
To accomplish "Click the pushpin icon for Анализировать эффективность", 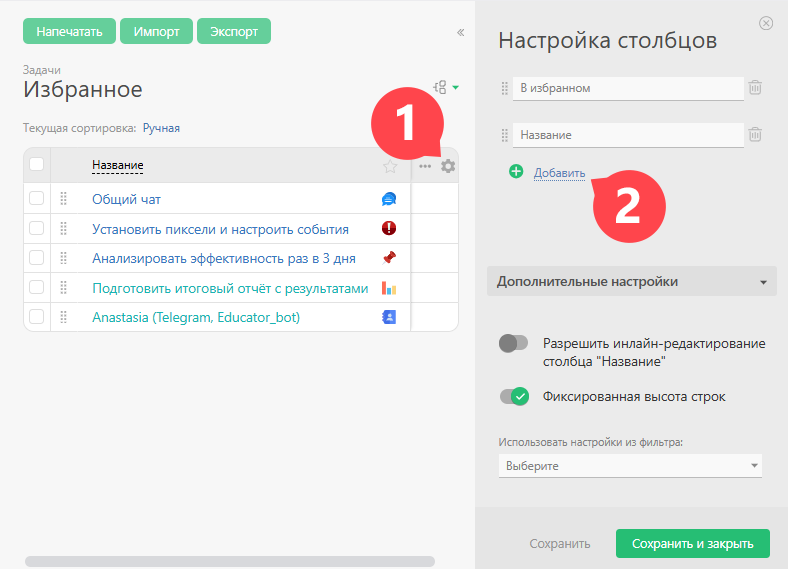I will (x=389, y=258).
